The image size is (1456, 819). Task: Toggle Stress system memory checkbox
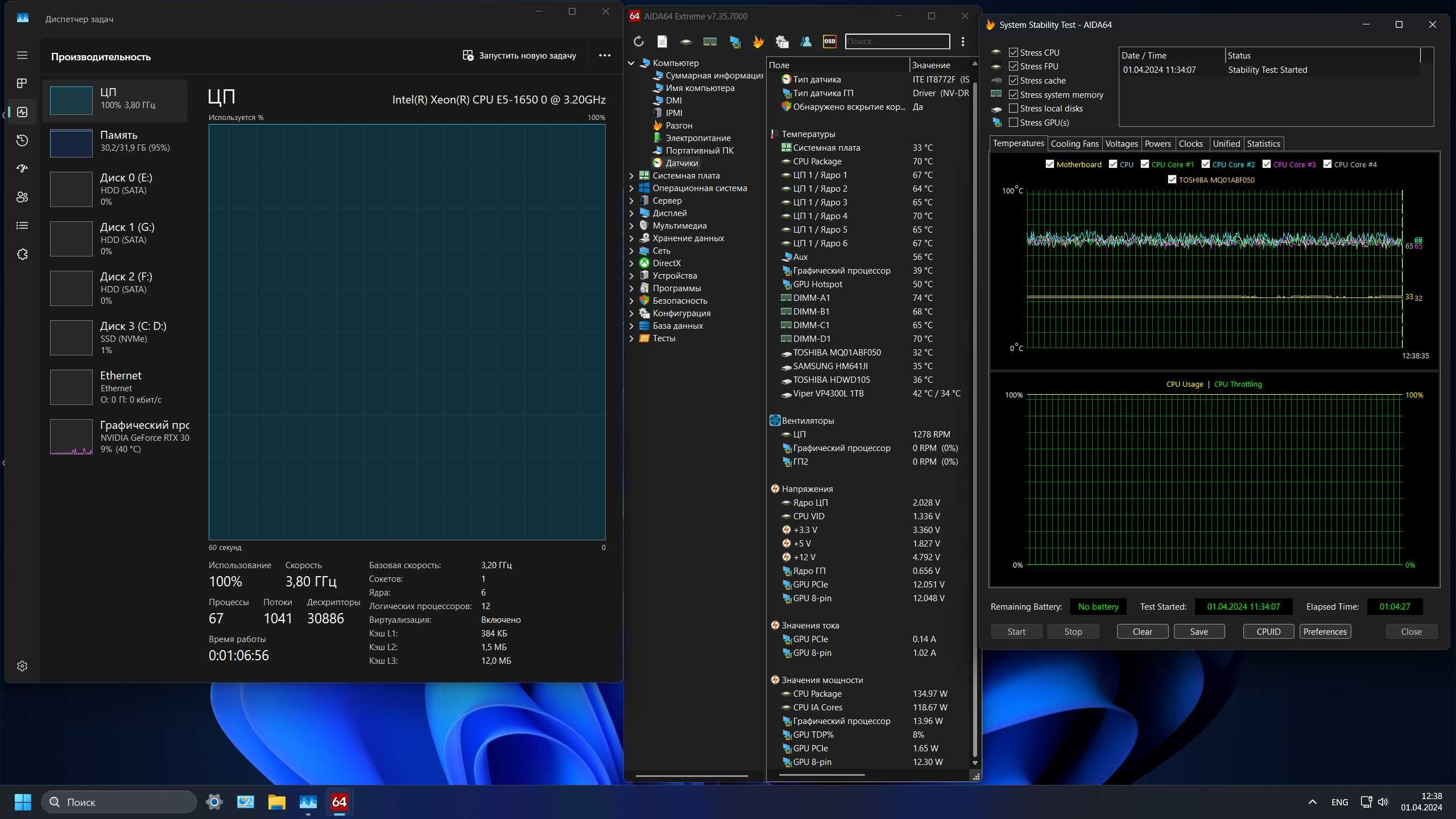point(1014,94)
